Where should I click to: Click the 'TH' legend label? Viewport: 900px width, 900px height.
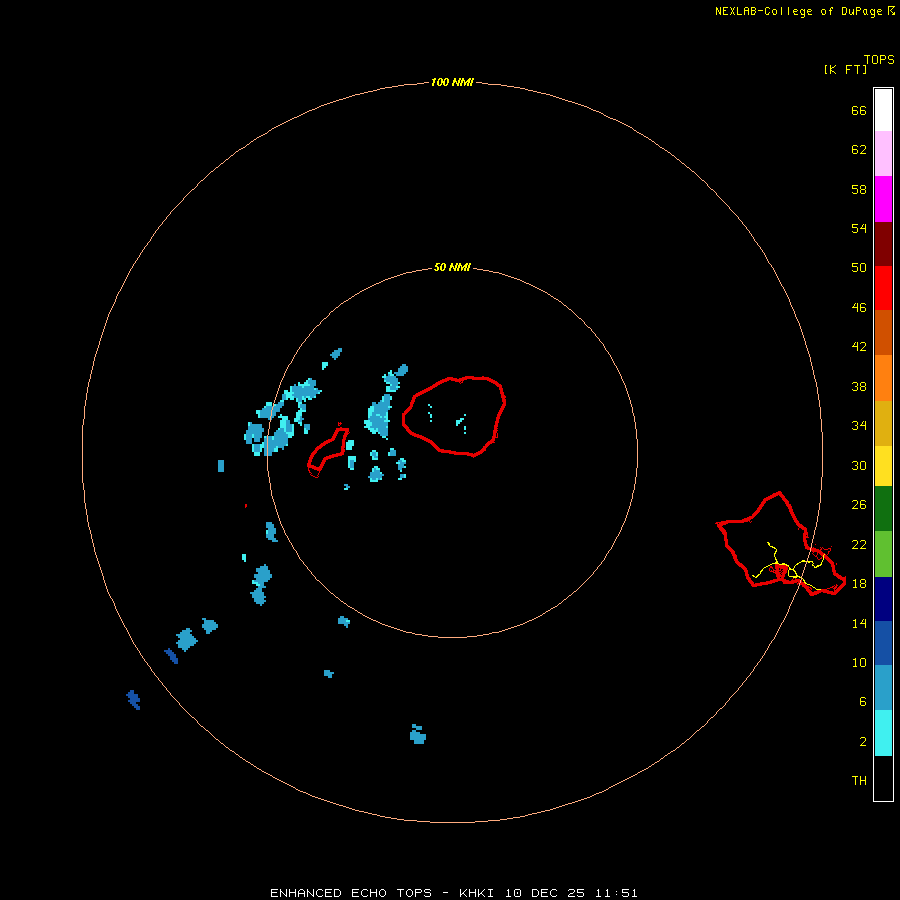click(x=859, y=781)
